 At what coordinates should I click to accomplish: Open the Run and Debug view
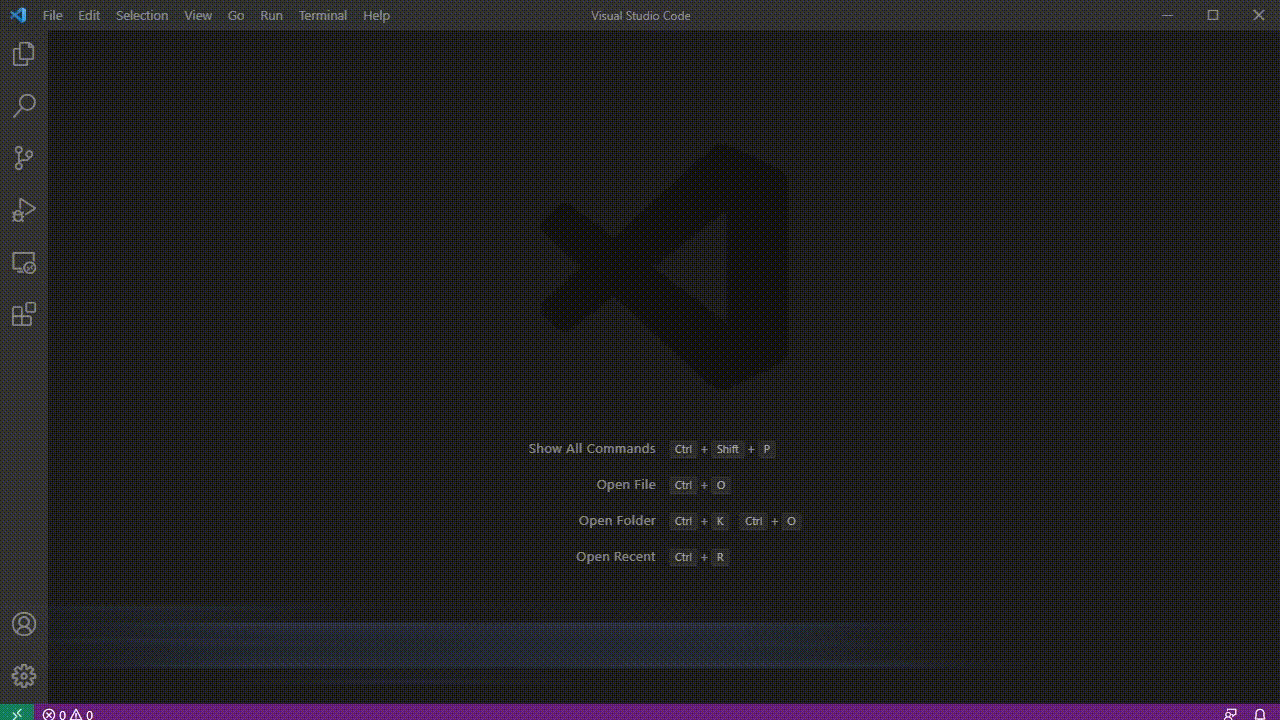click(22, 210)
